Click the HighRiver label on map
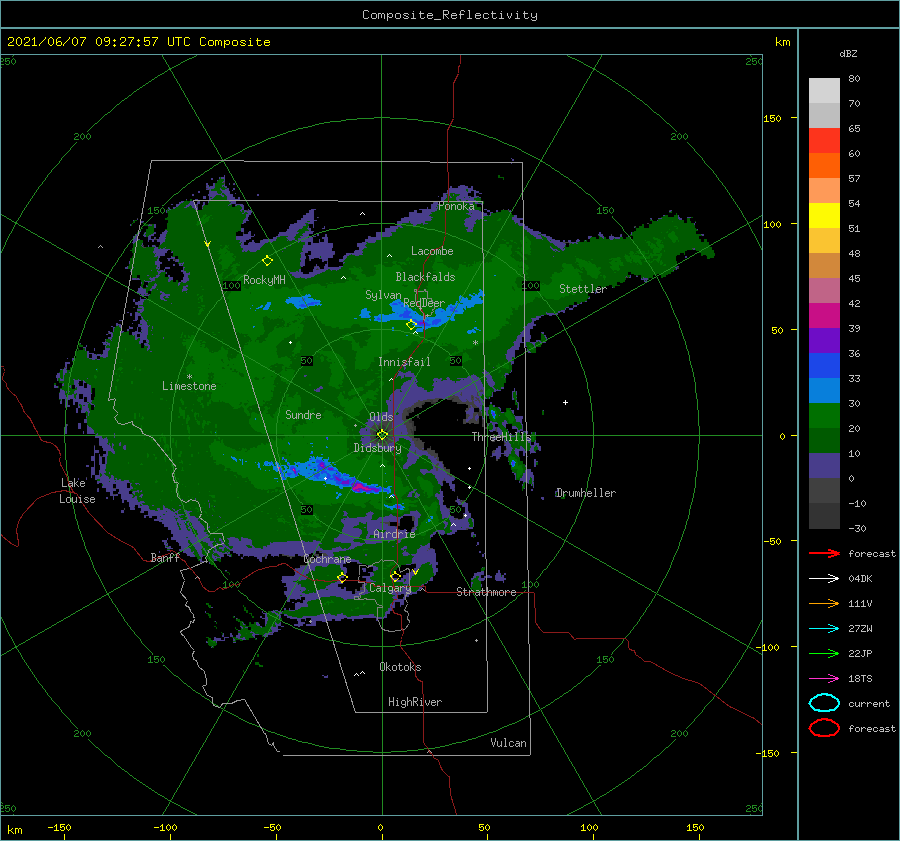This screenshot has height=841, width=900. click(x=415, y=702)
